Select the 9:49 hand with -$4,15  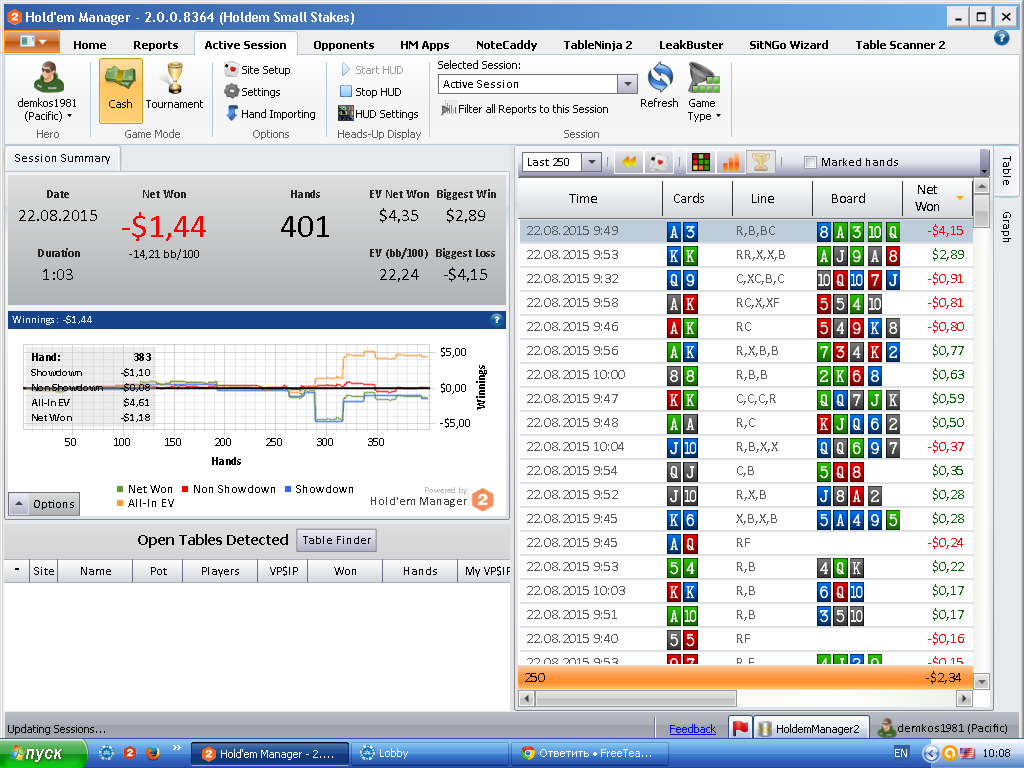(x=746, y=231)
